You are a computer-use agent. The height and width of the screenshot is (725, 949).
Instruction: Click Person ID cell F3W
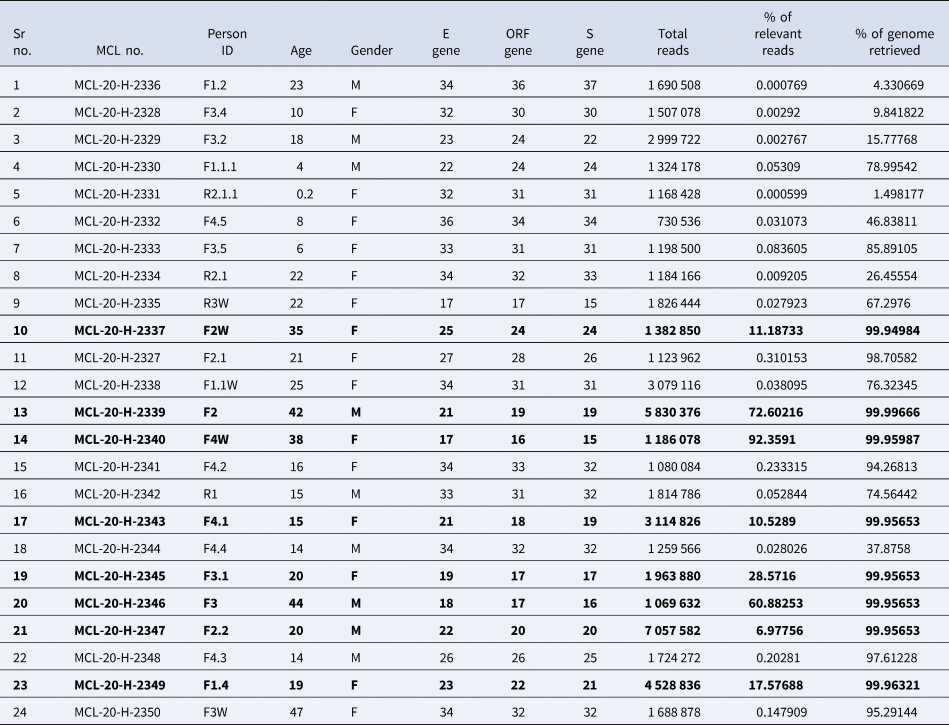pos(221,714)
